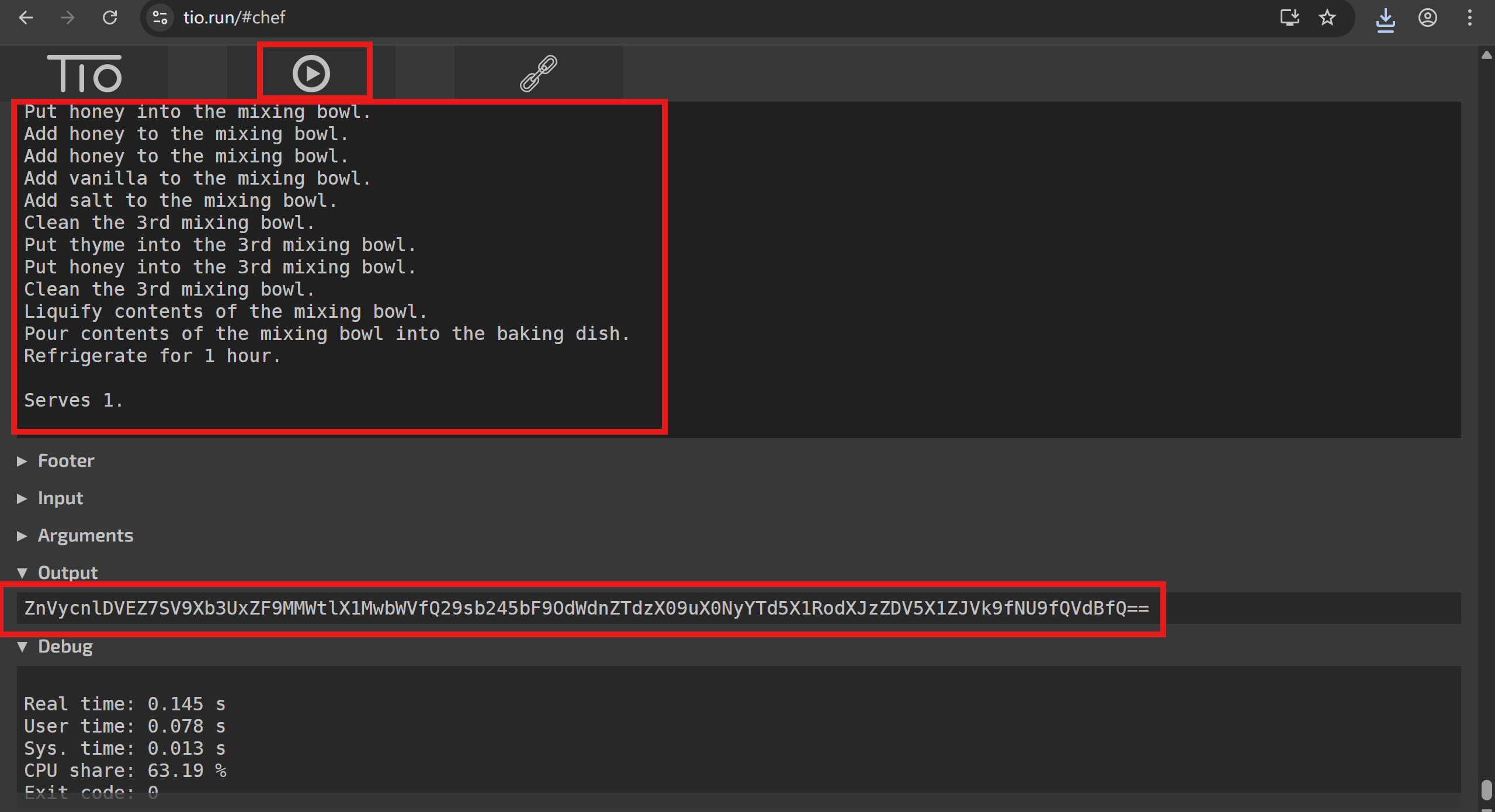Viewport: 1495px width, 812px height.
Task: Click line "Liquify contents of the mixing bowl."
Action: click(x=226, y=311)
